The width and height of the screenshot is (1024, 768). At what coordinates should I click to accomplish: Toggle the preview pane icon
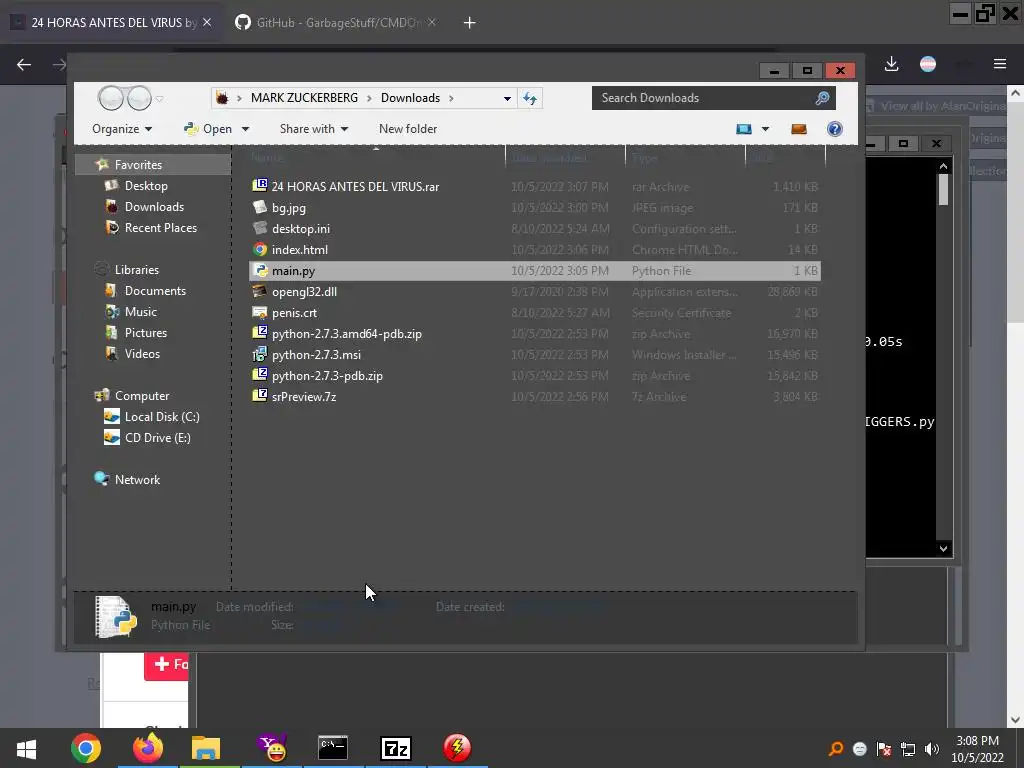click(799, 129)
